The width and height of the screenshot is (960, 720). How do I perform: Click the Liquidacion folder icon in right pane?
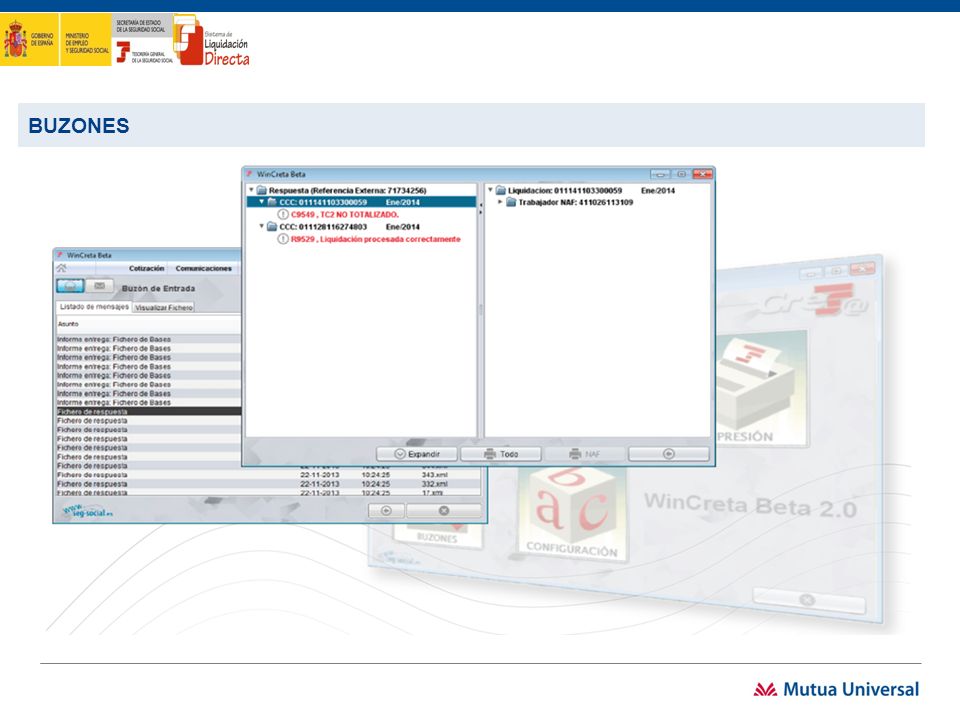[500, 190]
